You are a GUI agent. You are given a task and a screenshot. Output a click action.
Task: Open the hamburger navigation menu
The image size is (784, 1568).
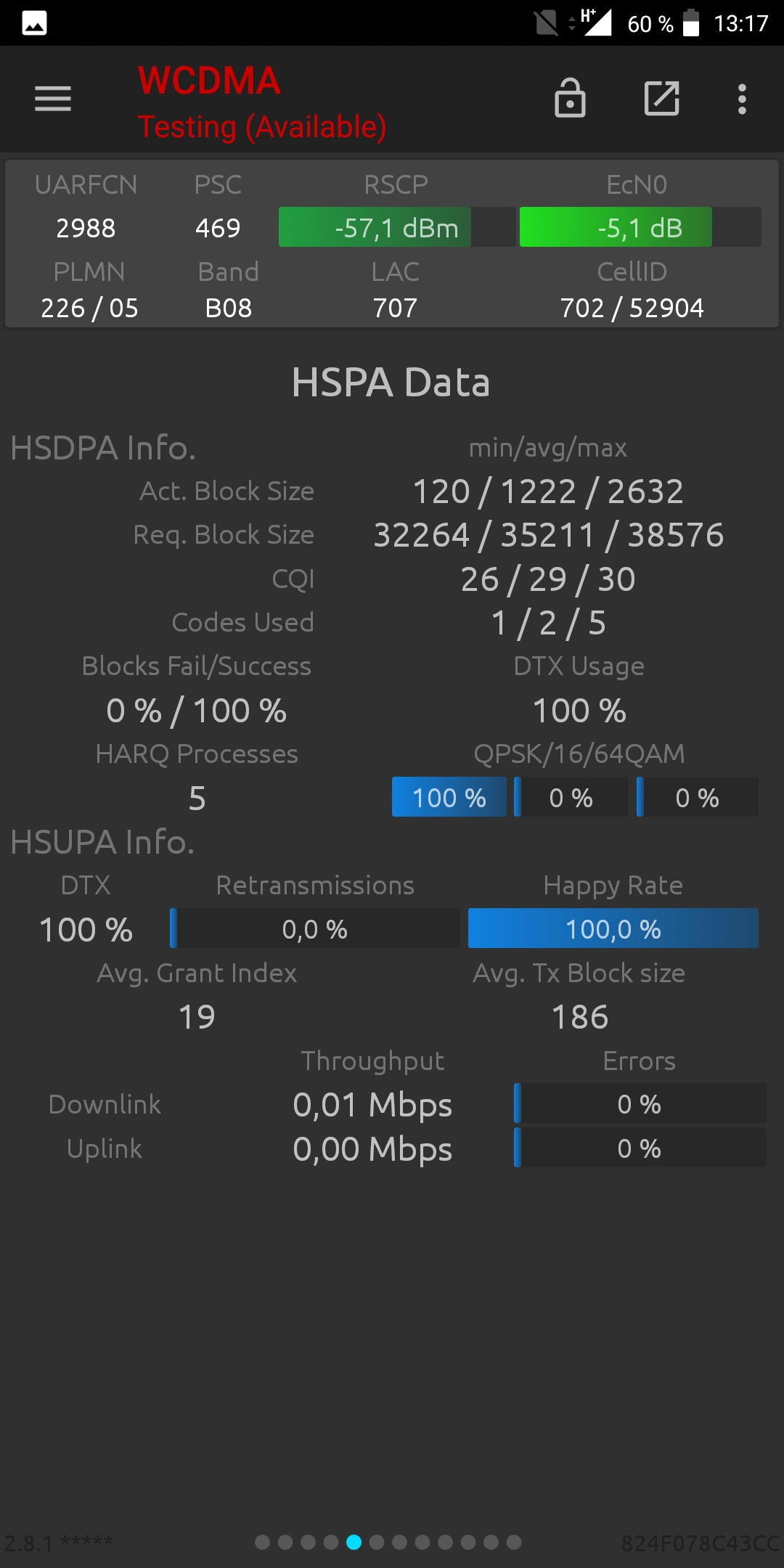pyautogui.click(x=53, y=99)
